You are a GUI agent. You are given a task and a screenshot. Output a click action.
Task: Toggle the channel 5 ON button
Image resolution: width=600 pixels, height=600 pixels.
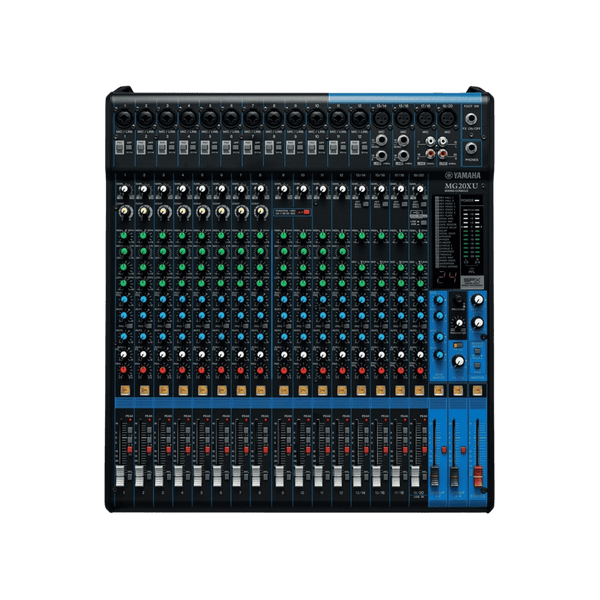tap(202, 390)
